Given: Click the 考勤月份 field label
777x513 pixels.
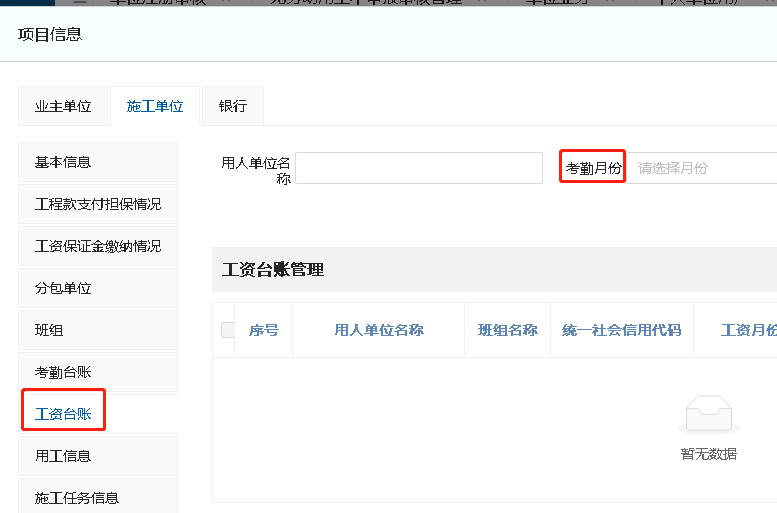Looking at the screenshot, I should click(x=593, y=168).
